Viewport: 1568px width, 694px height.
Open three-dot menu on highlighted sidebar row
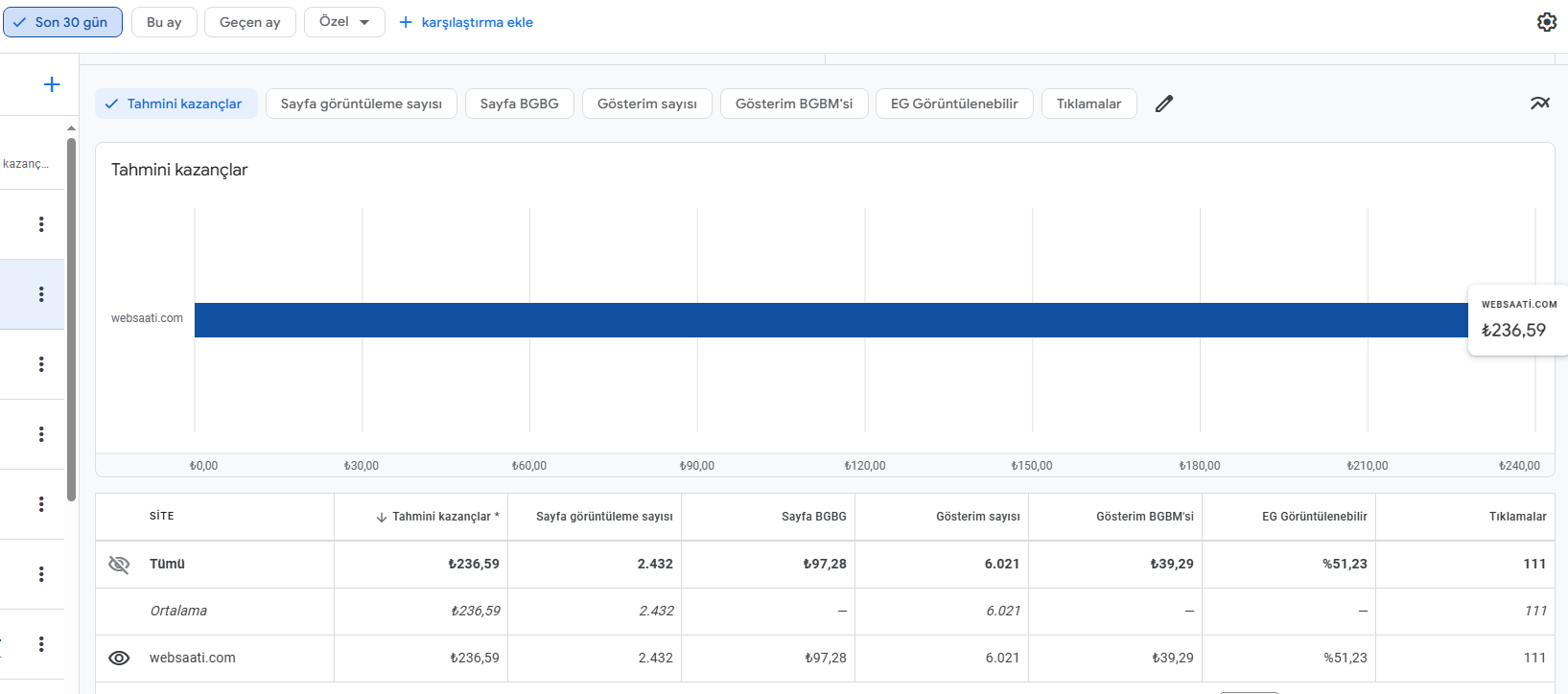tap(41, 294)
